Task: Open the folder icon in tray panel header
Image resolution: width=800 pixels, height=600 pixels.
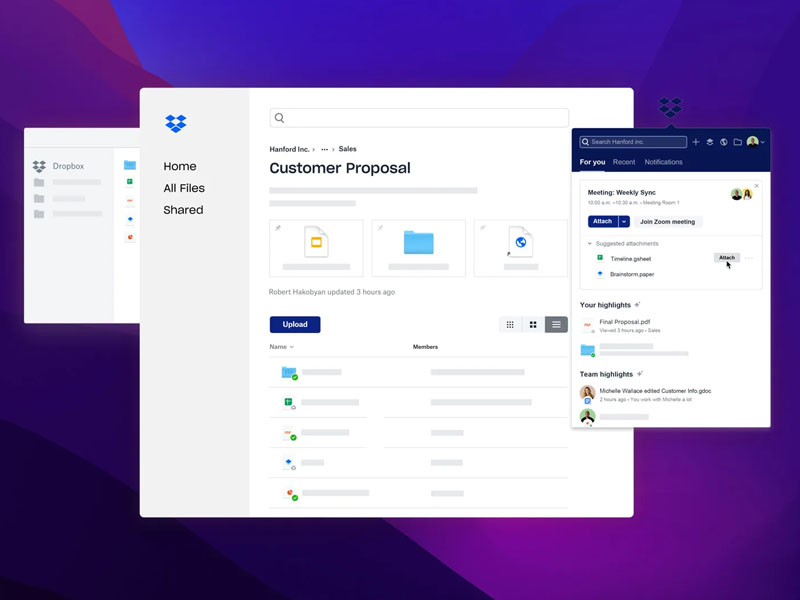Action: tap(737, 142)
